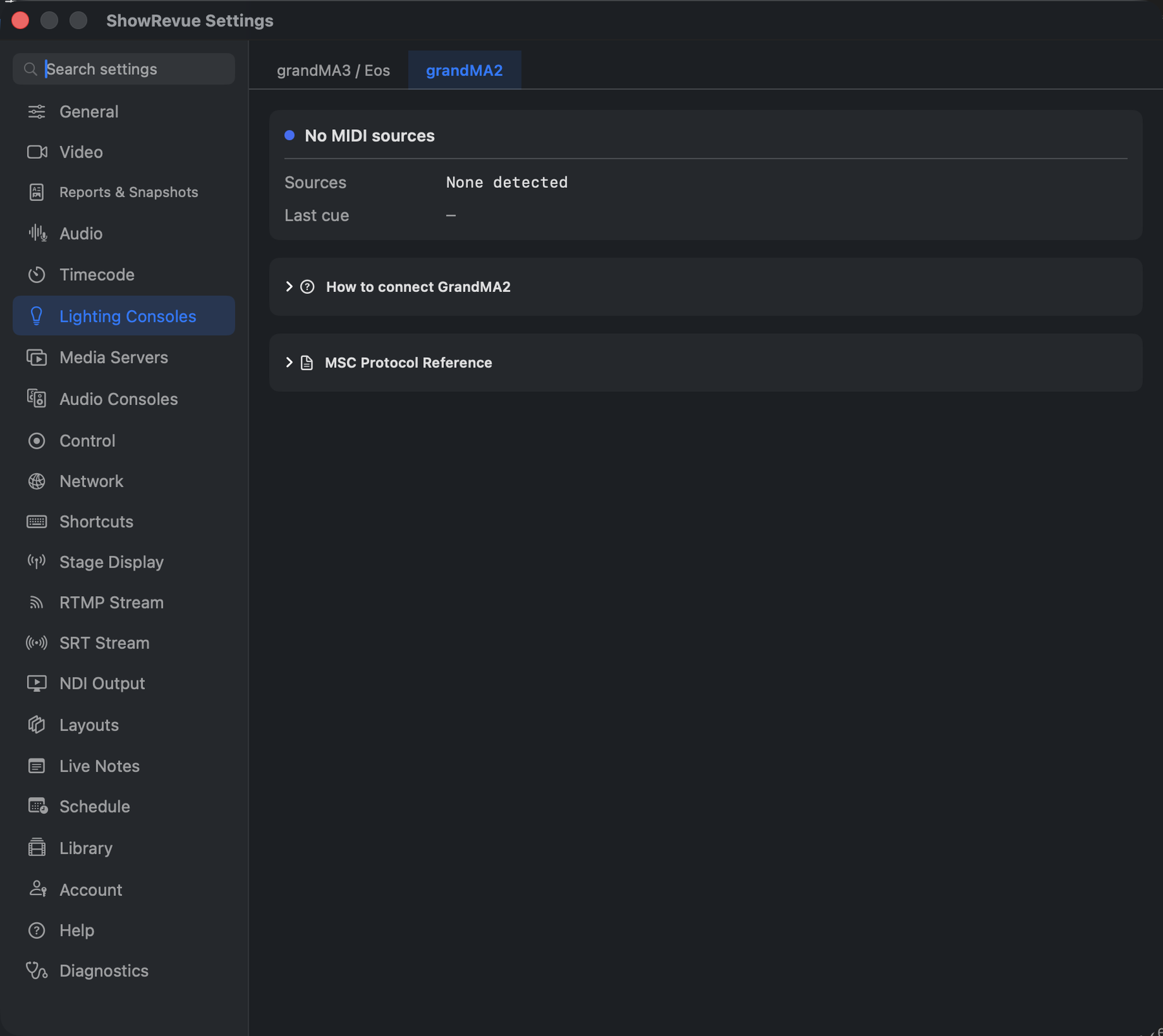This screenshot has height=1036, width=1163.
Task: Expand the How to connect GrandMA2 chevron
Action: [289, 287]
